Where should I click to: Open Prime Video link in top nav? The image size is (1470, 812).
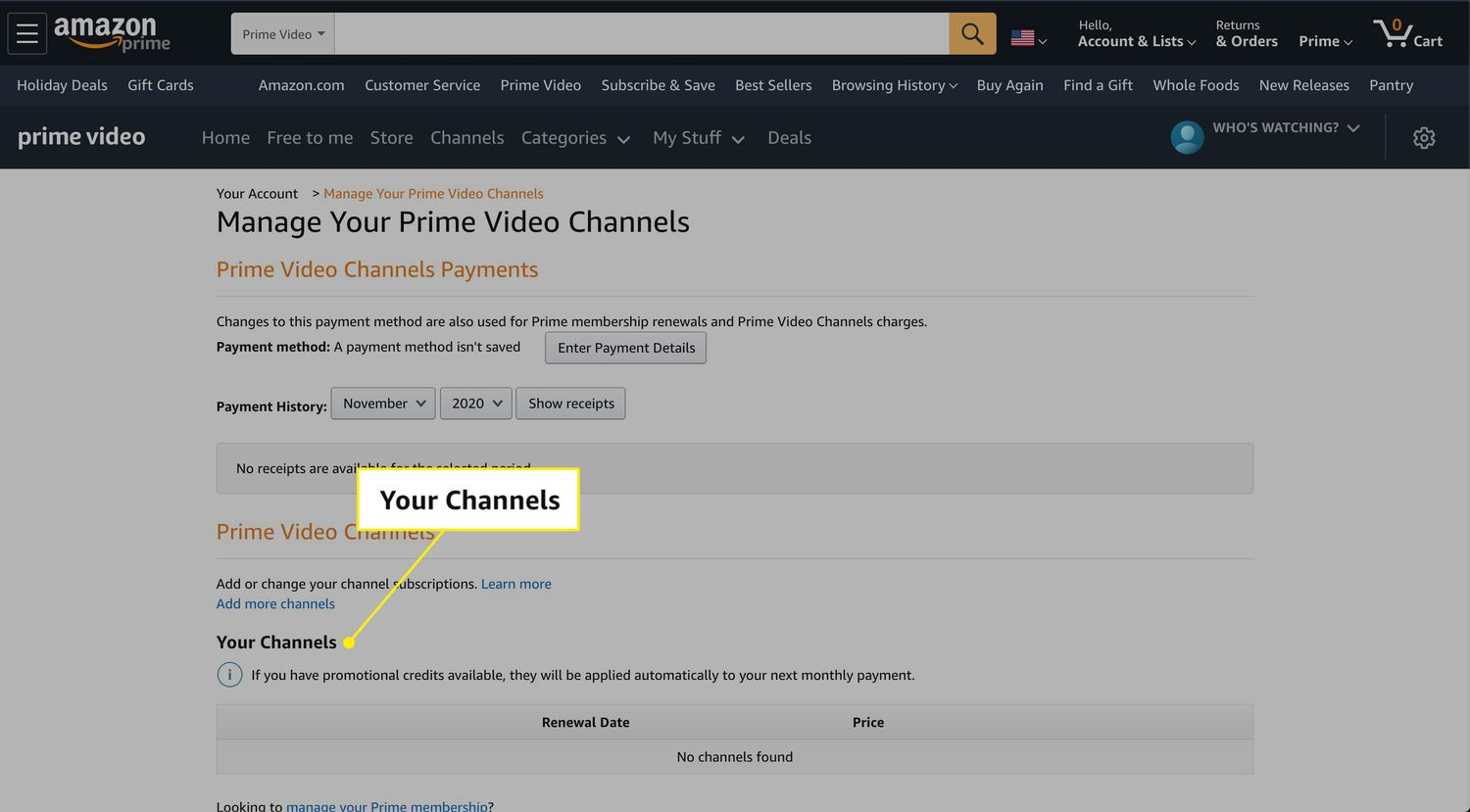540,85
